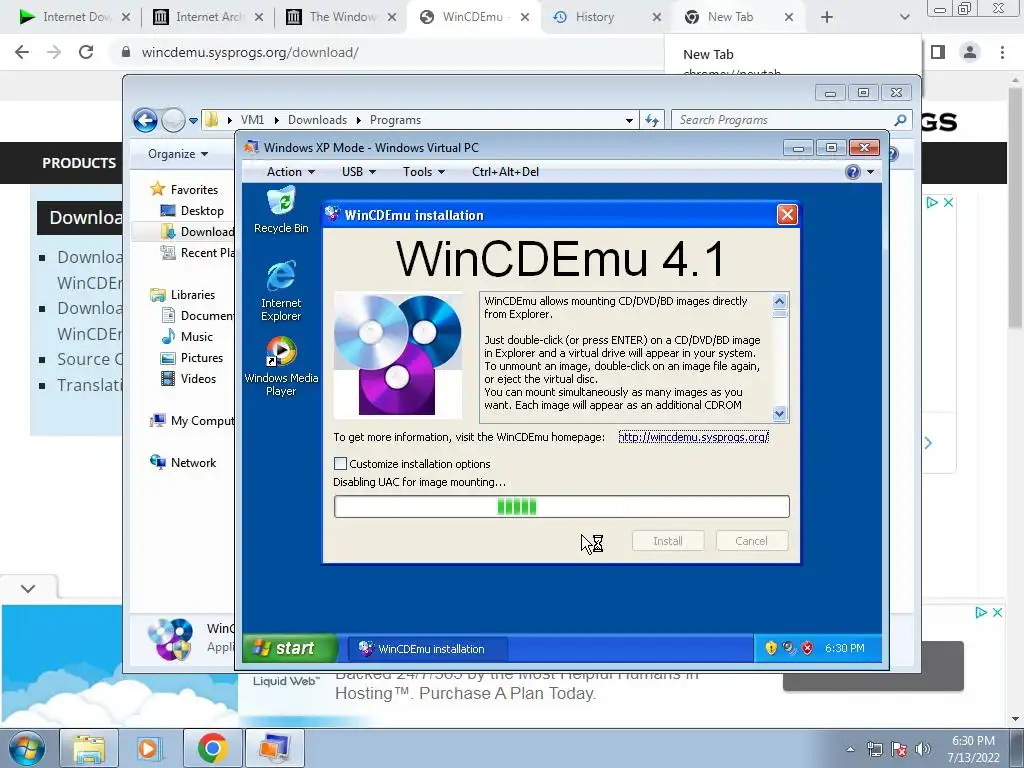Screen dimensions: 1024x768
Task: Select Network in the Explorer navigation pane
Action: point(193,462)
